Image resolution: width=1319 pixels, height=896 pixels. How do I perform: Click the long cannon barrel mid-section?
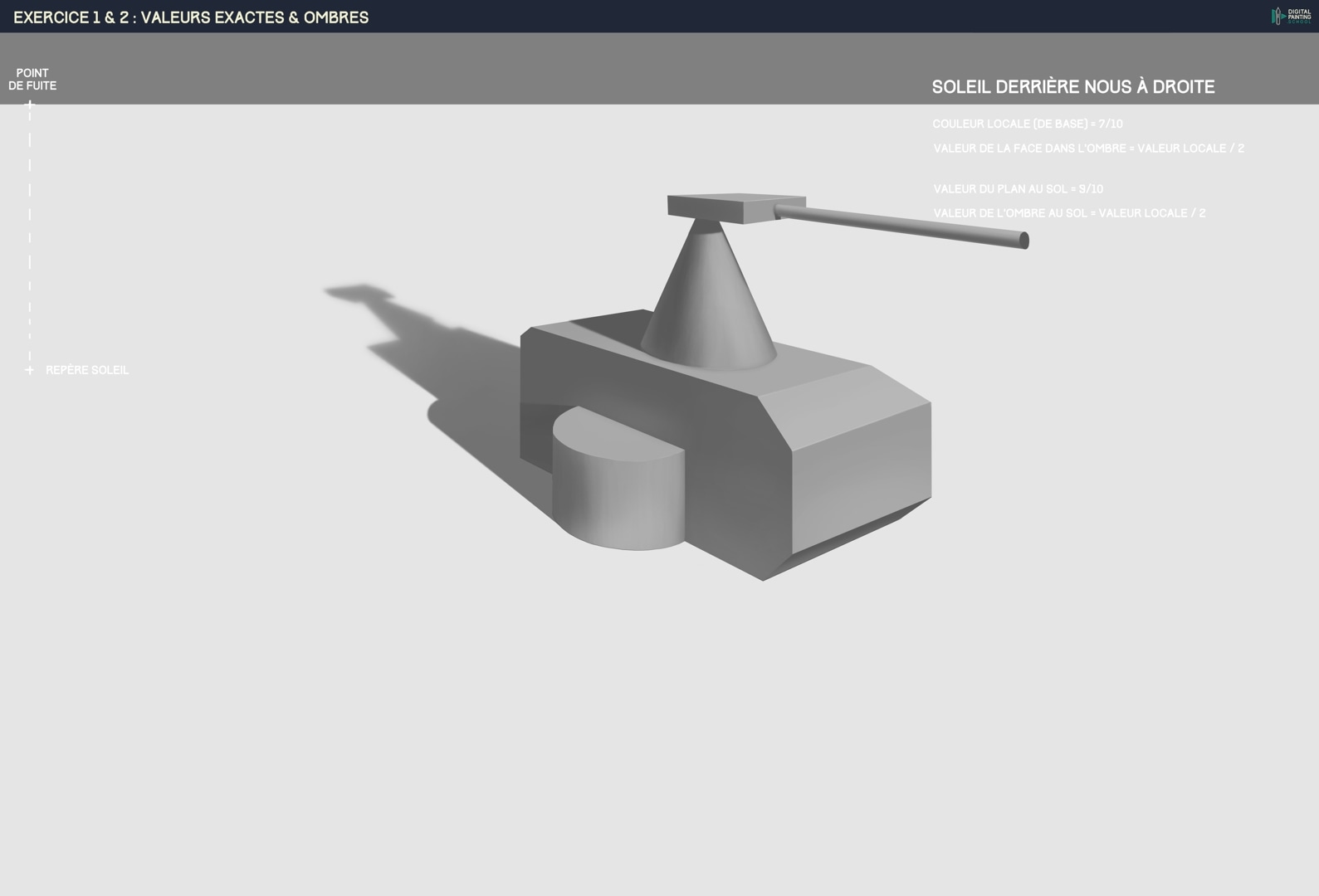(901, 224)
